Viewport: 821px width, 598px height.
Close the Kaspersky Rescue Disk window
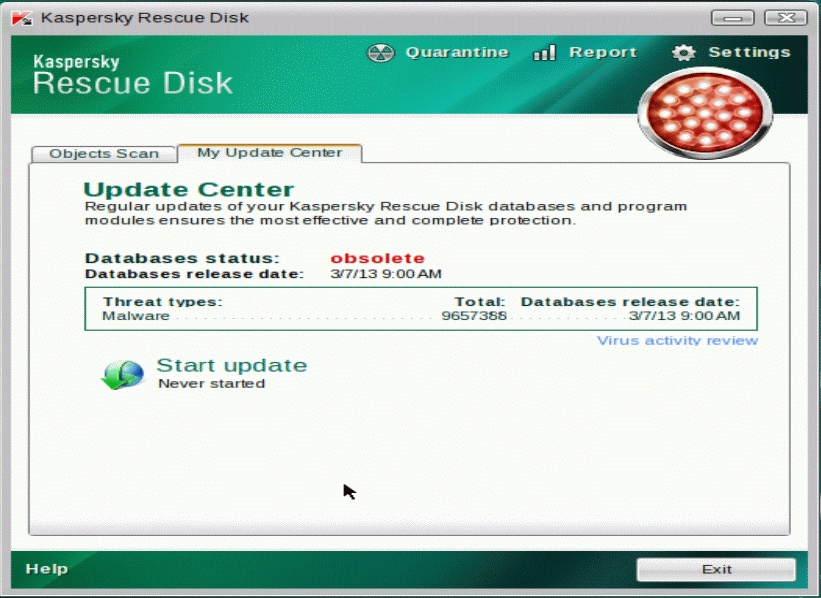coord(786,18)
